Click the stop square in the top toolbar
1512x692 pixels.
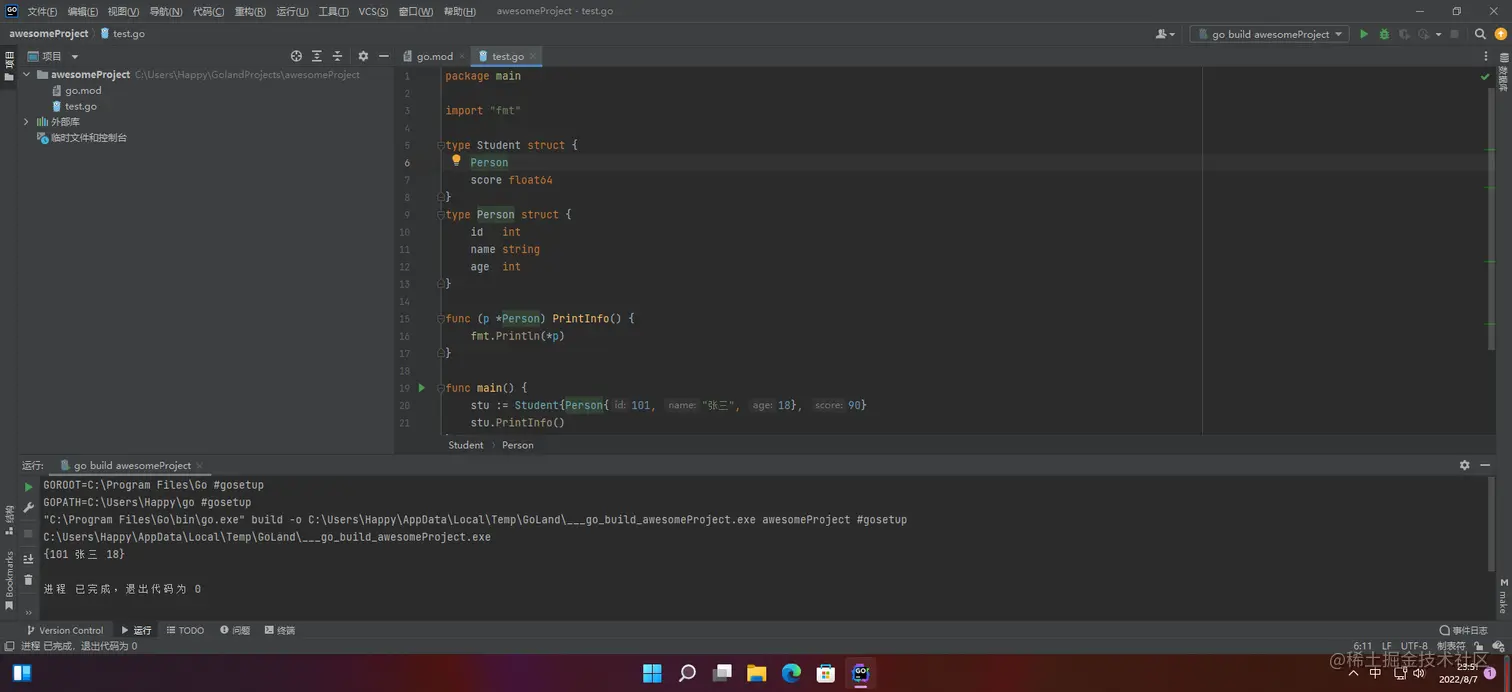1455,34
